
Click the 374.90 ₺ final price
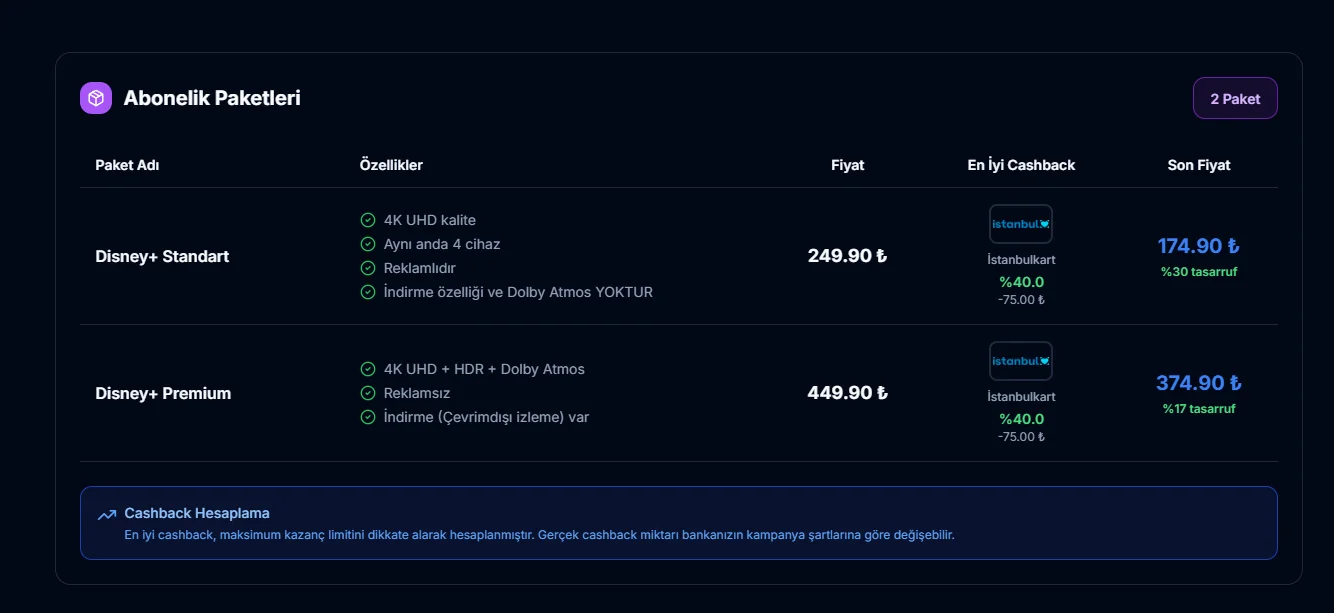[1198, 383]
